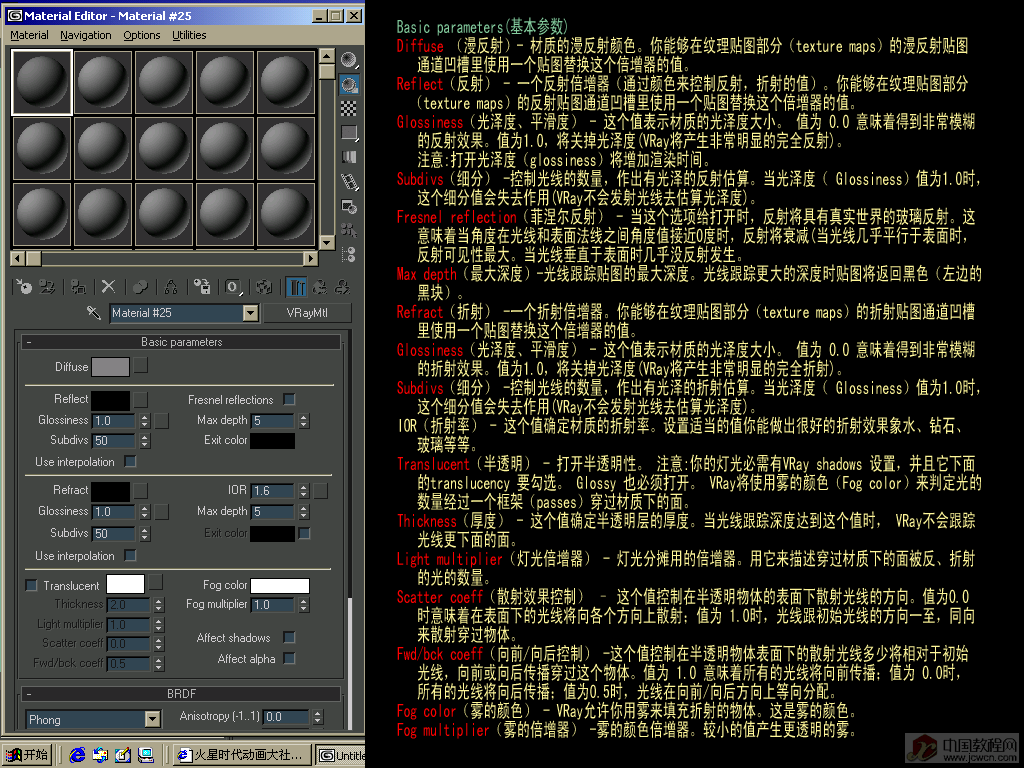Click Put Material to Scene icon
Image resolution: width=1024 pixels, height=768 pixels.
(x=47, y=287)
